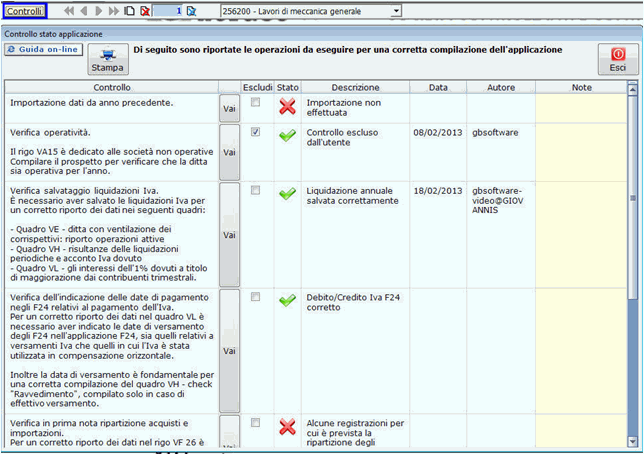
Task: Go to last record with double-right arrow
Action: click(x=114, y=11)
